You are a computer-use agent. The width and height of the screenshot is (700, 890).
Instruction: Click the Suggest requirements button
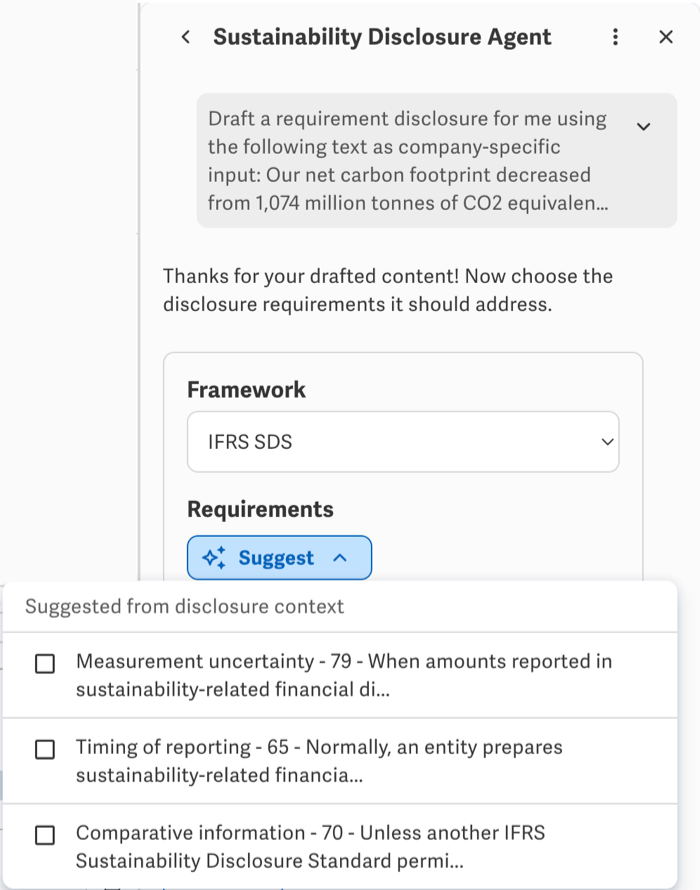(x=279, y=557)
